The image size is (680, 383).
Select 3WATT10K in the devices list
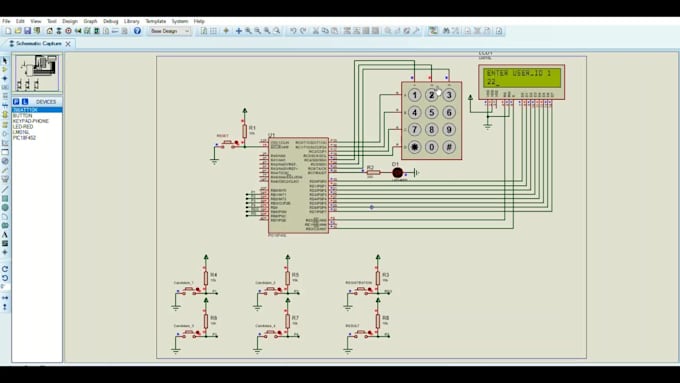(x=37, y=110)
